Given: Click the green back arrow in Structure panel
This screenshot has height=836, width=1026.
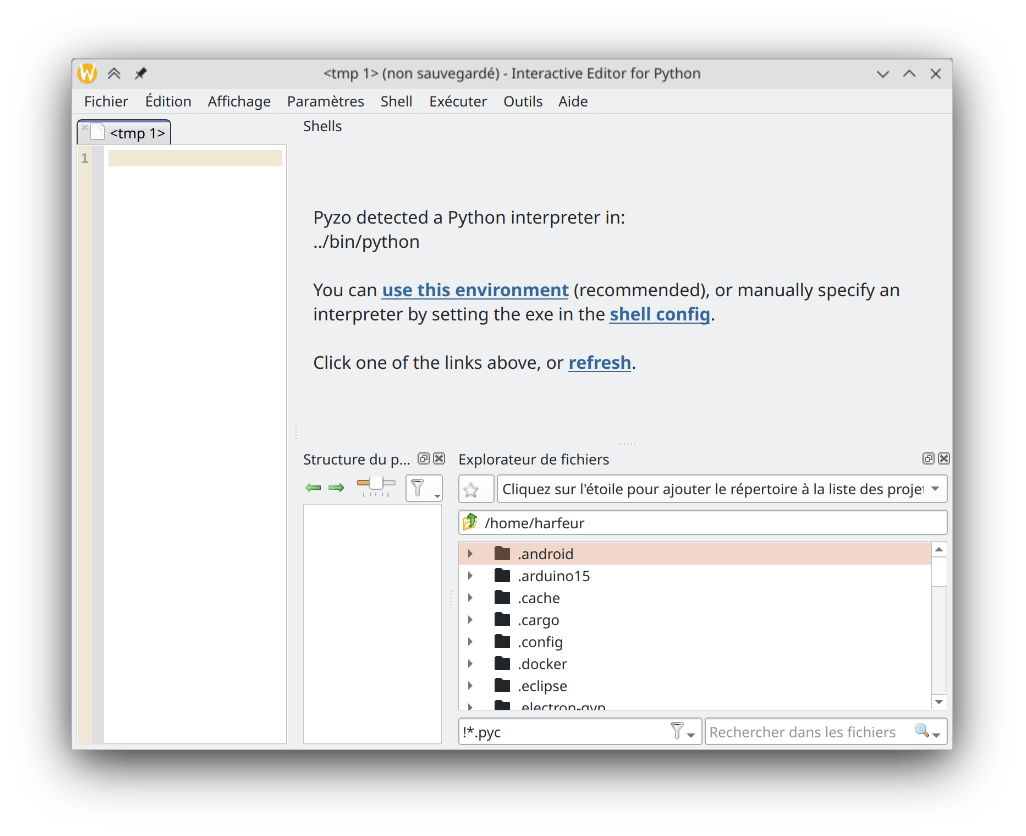Looking at the screenshot, I should point(313,488).
